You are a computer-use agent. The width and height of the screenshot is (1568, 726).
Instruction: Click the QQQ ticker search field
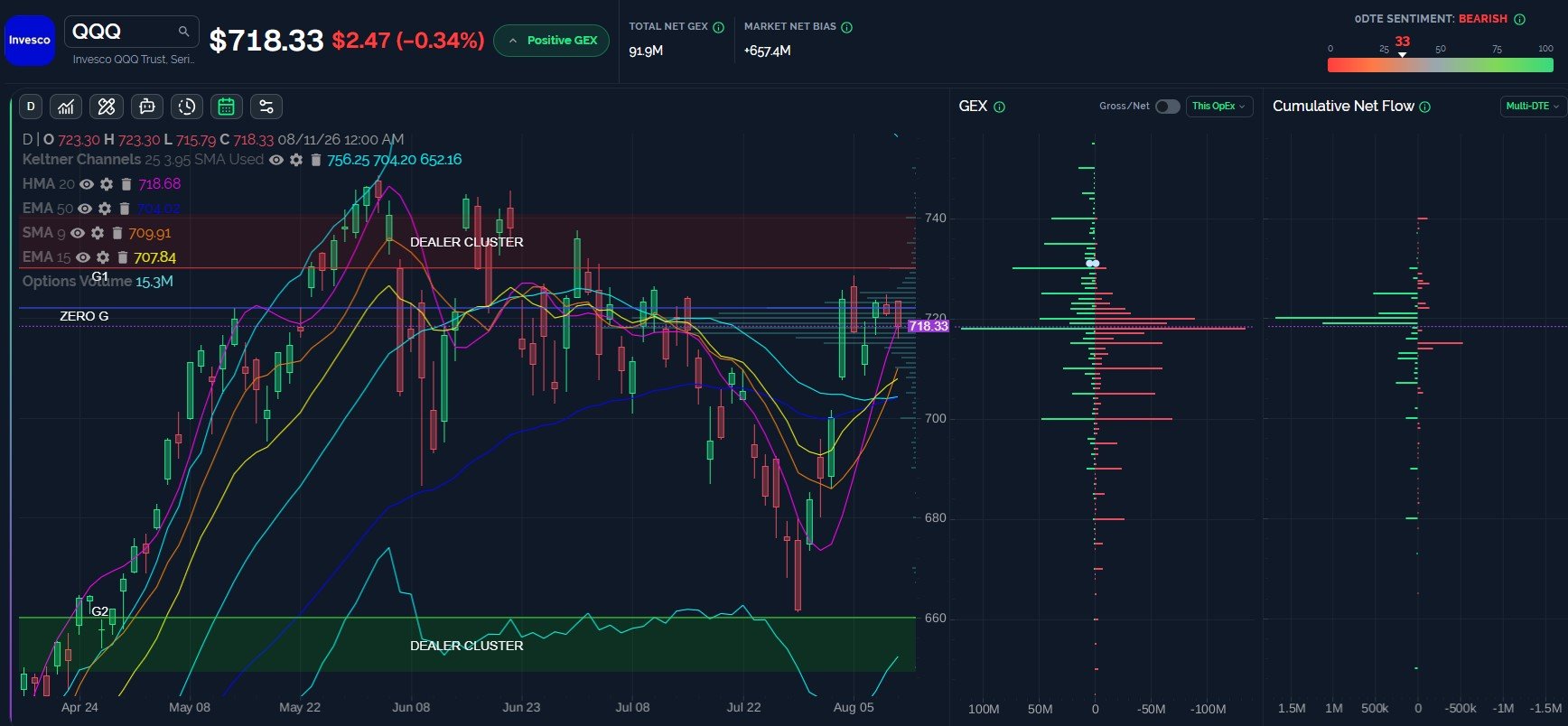132,32
